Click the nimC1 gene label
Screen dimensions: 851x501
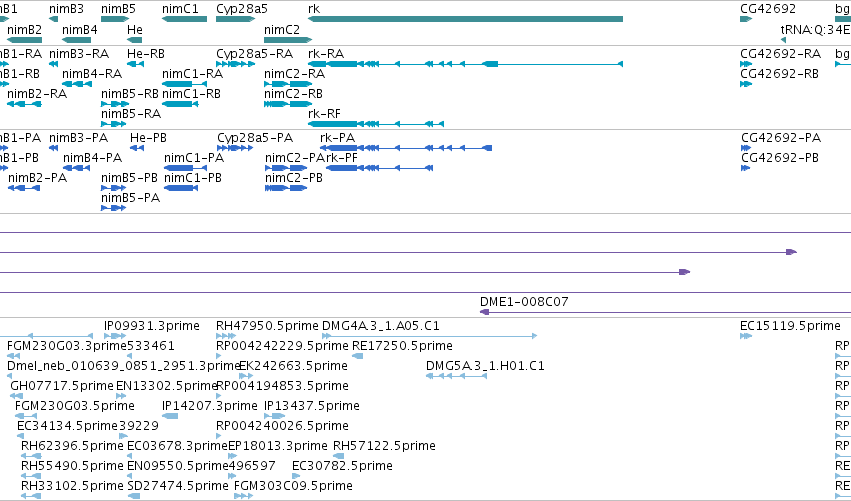coord(180,9)
